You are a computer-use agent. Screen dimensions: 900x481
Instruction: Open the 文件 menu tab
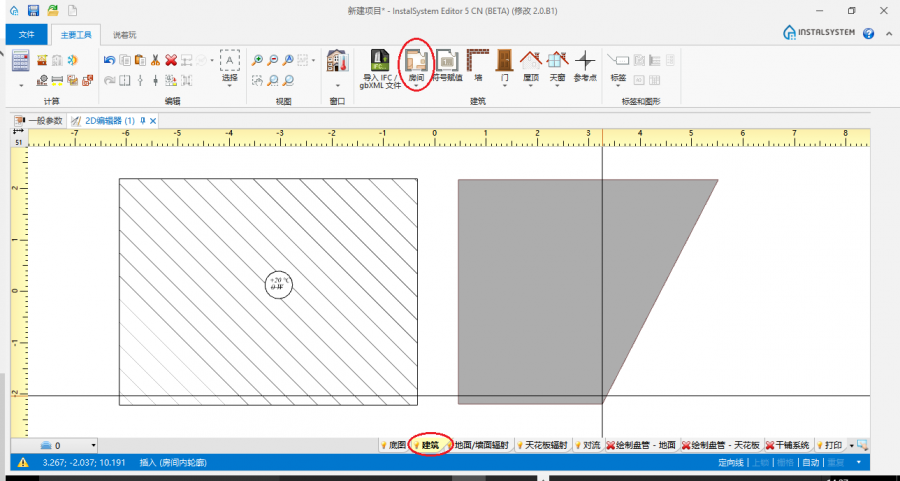27,34
